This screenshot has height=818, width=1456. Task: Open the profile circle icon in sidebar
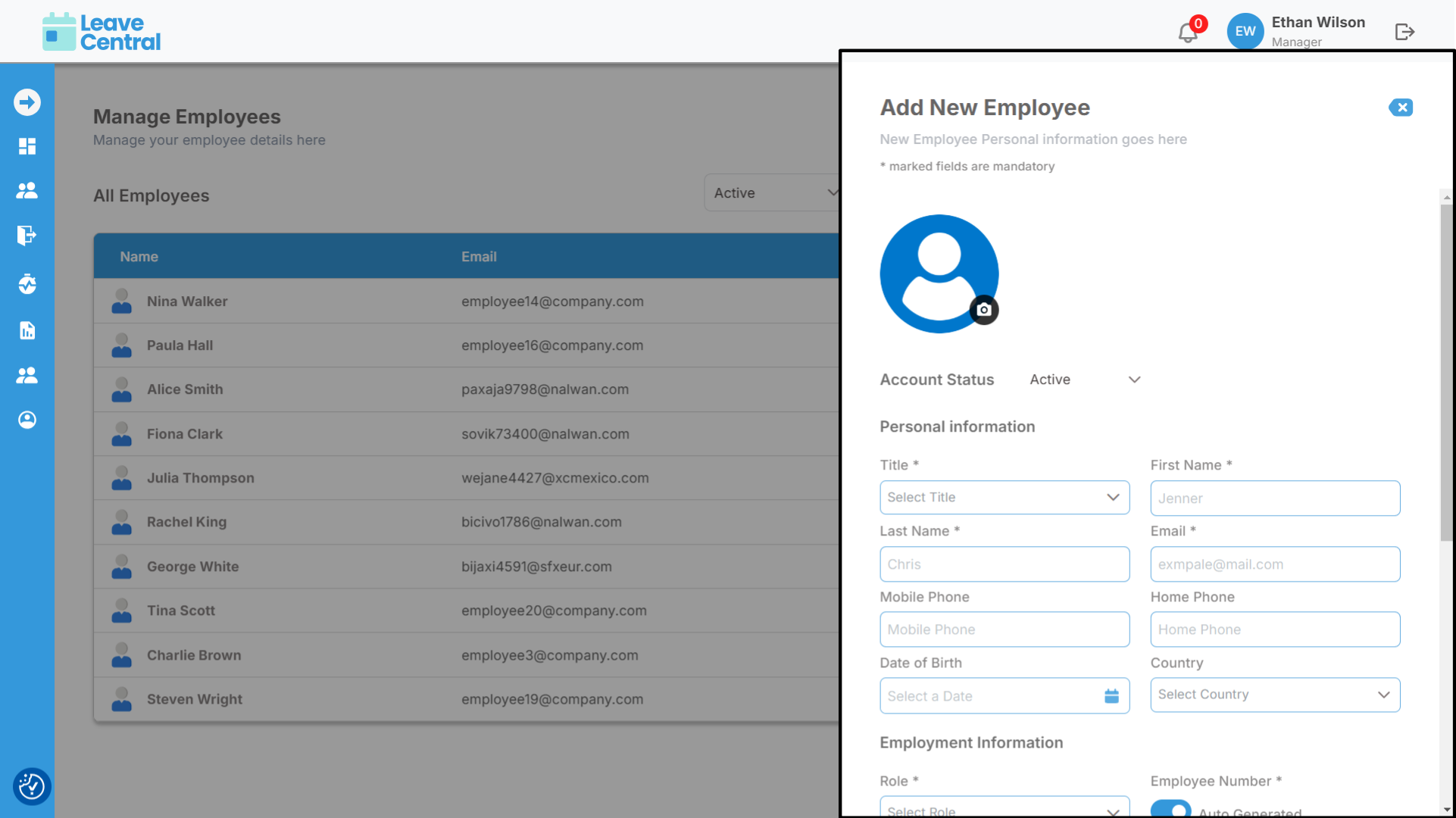27,420
